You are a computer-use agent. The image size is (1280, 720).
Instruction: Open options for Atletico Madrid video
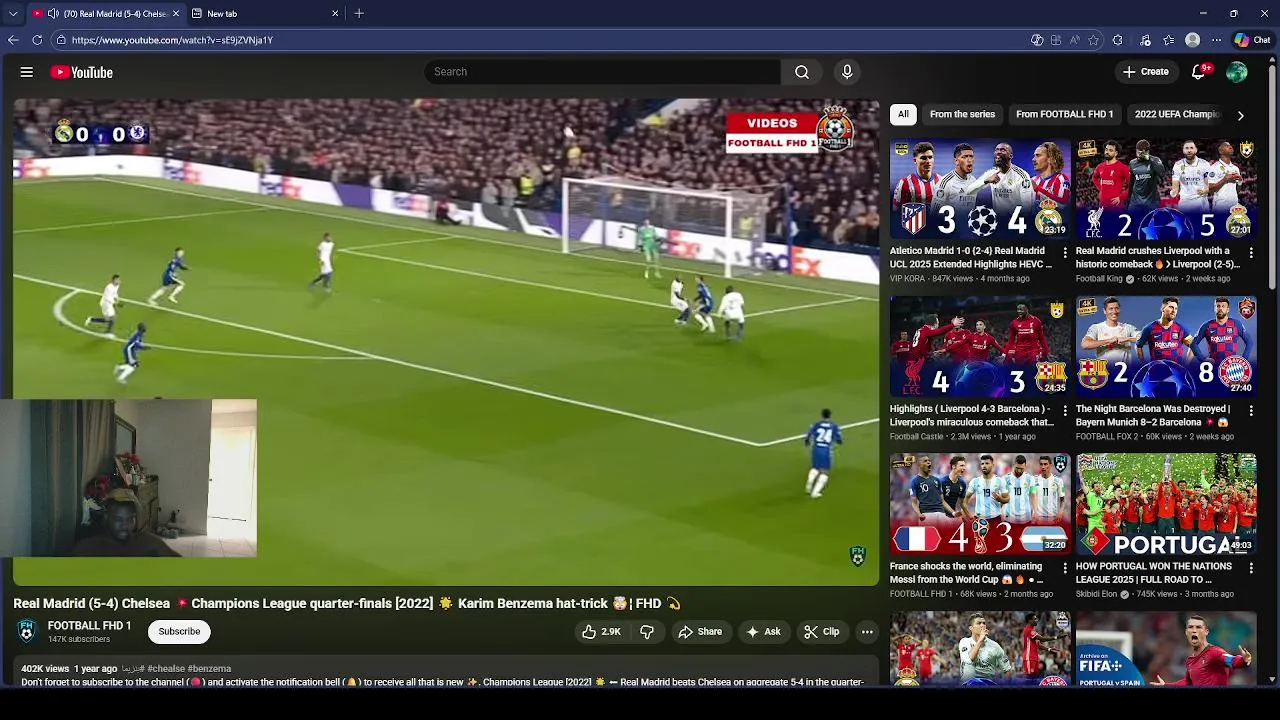(1064, 252)
